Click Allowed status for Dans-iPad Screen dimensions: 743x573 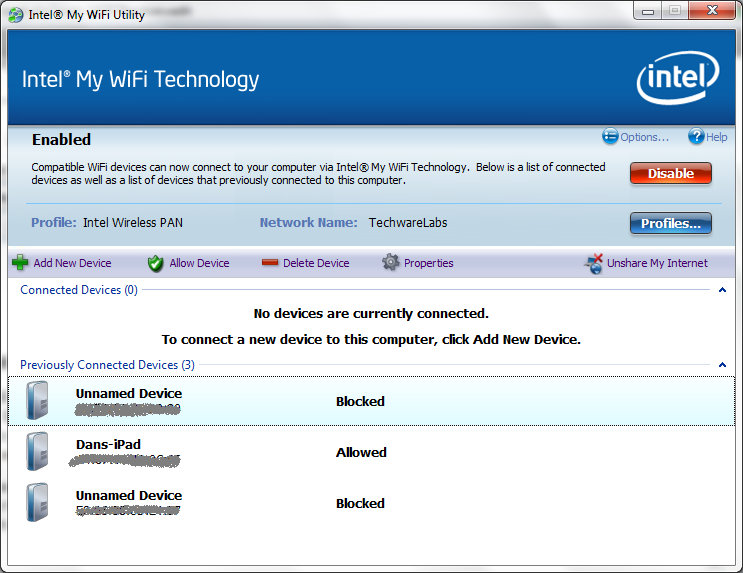pyautogui.click(x=361, y=453)
